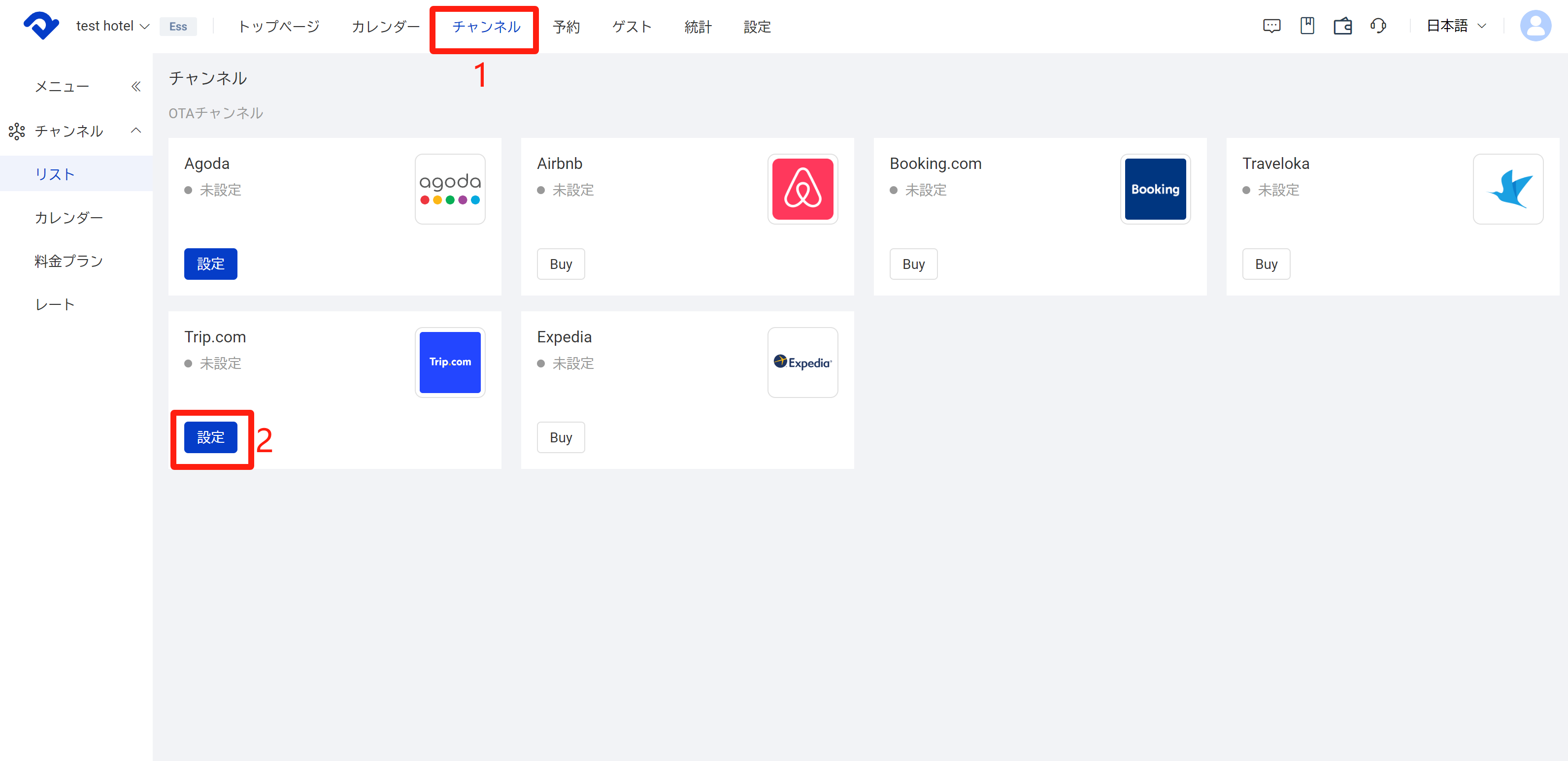The width and height of the screenshot is (1568, 761).
Task: Open the user profile avatar
Action: coord(1535,26)
